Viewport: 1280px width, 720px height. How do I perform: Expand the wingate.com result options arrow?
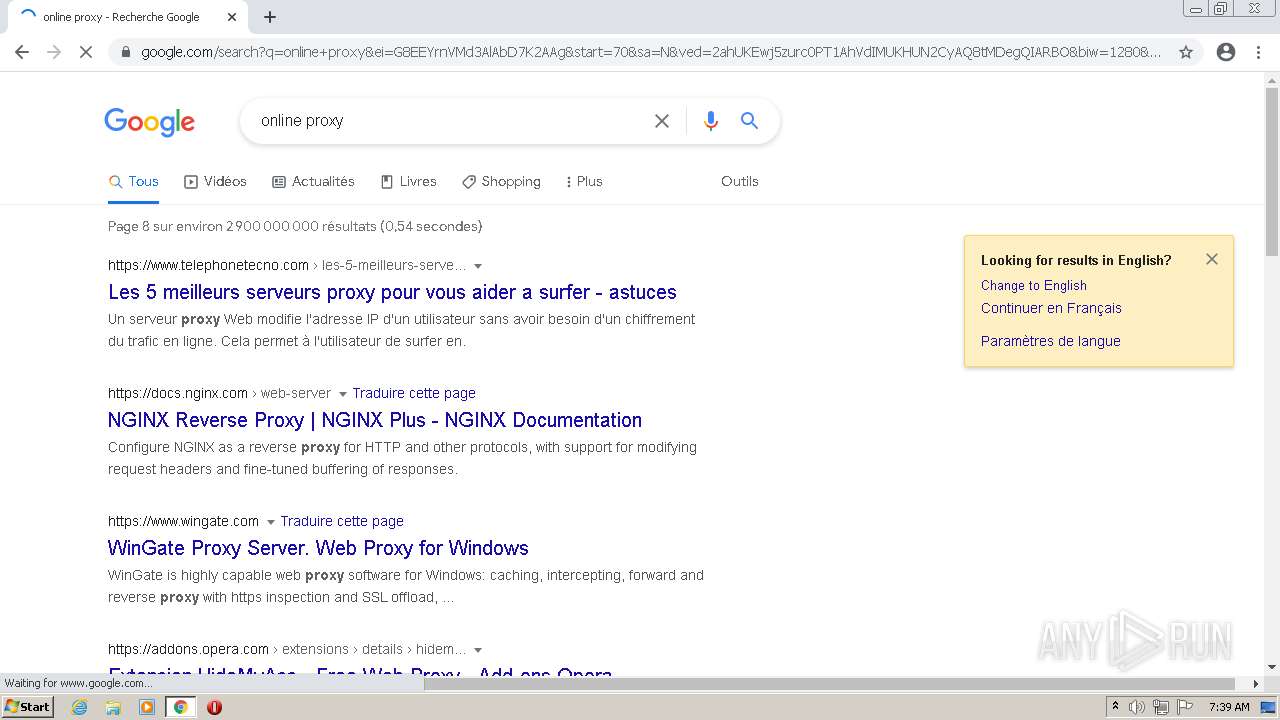[x=270, y=522]
